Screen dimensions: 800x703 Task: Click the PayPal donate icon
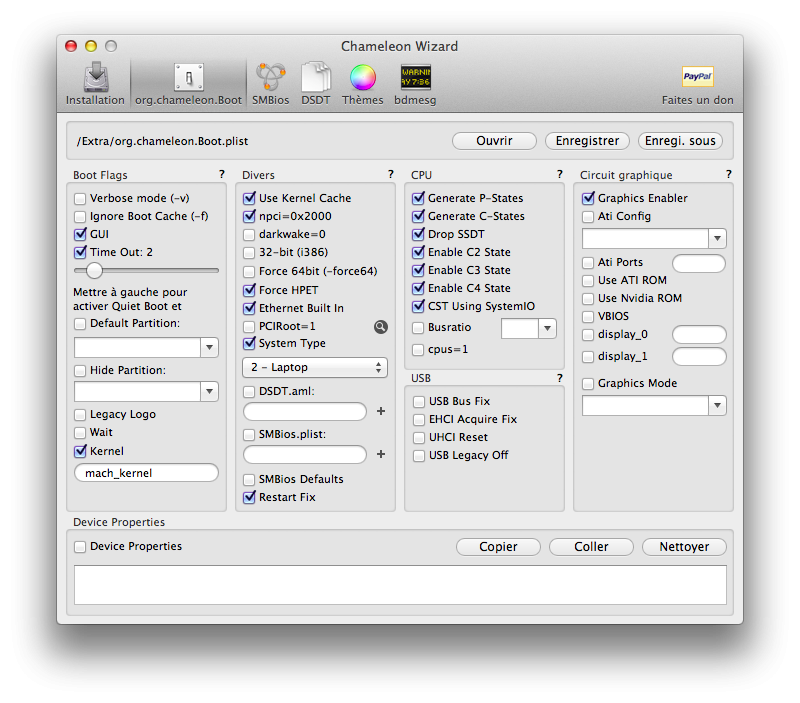pos(697,78)
